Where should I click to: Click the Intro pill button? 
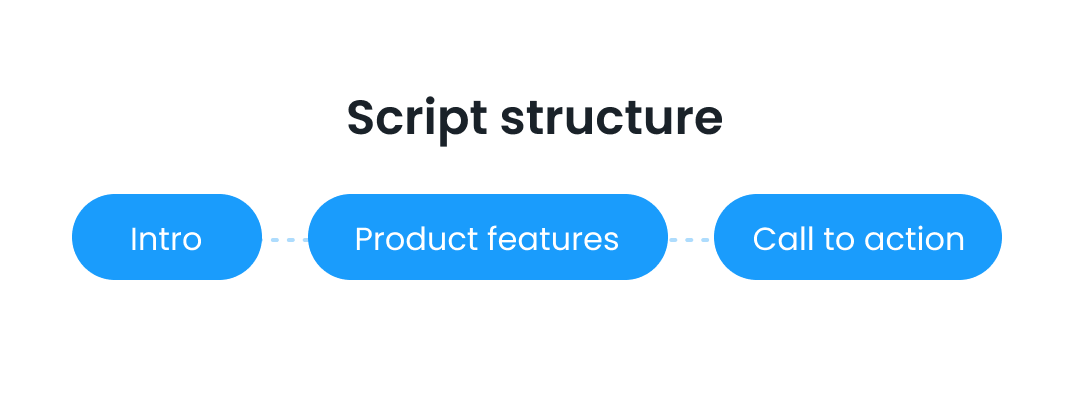pos(166,237)
